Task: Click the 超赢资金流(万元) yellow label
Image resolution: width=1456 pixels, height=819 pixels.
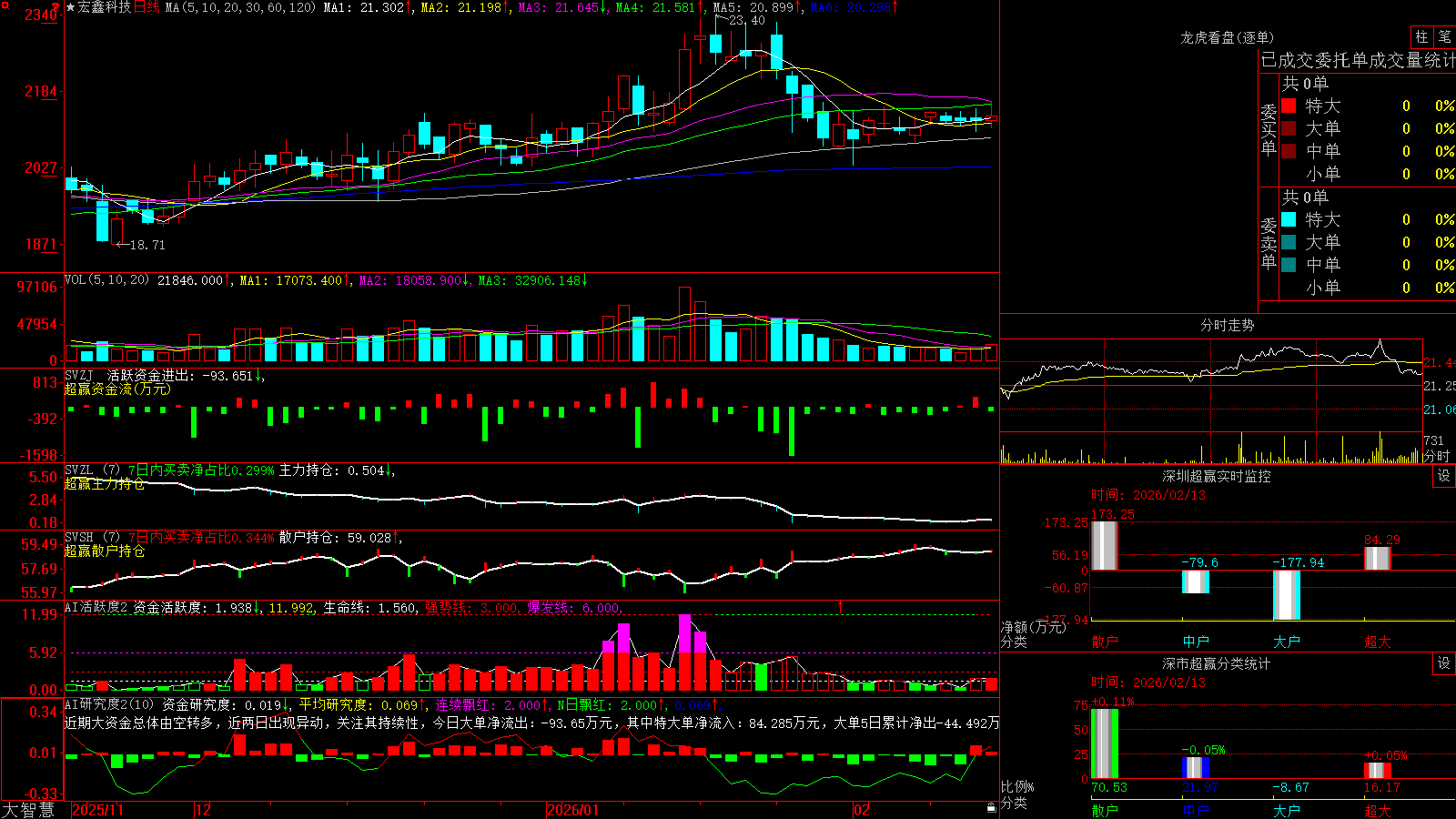Action: point(117,389)
